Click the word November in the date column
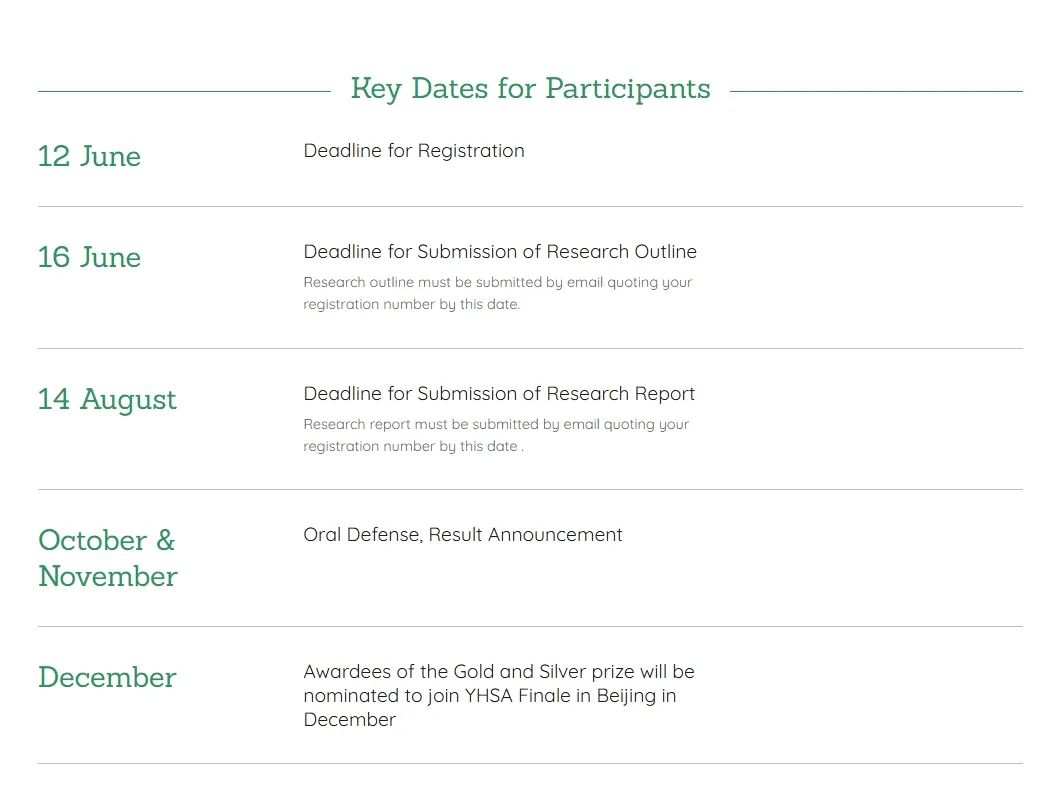1048x808 pixels. (108, 576)
